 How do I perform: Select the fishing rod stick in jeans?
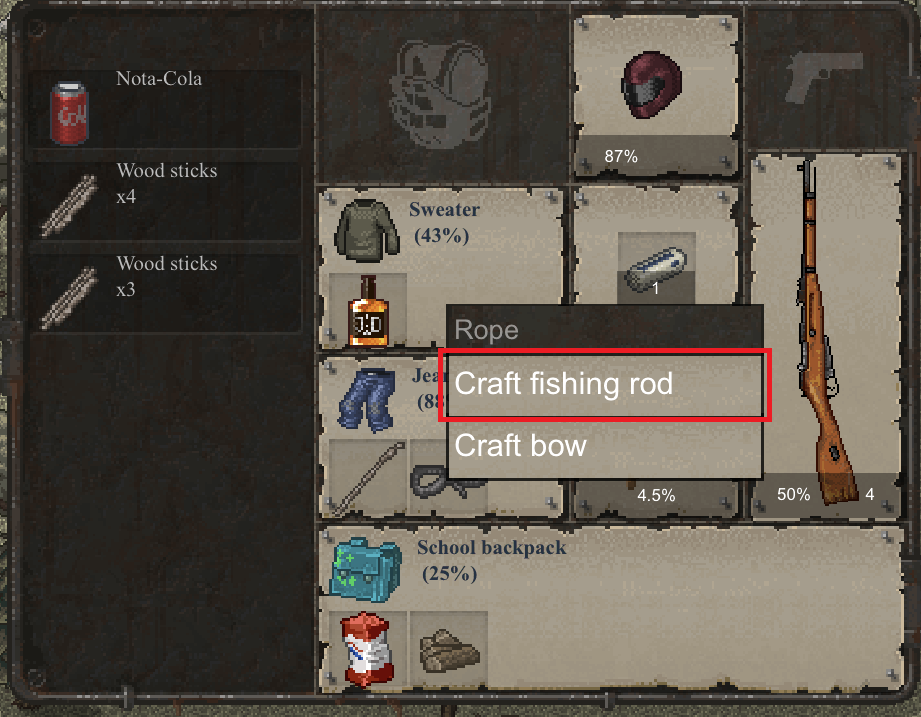click(368, 478)
